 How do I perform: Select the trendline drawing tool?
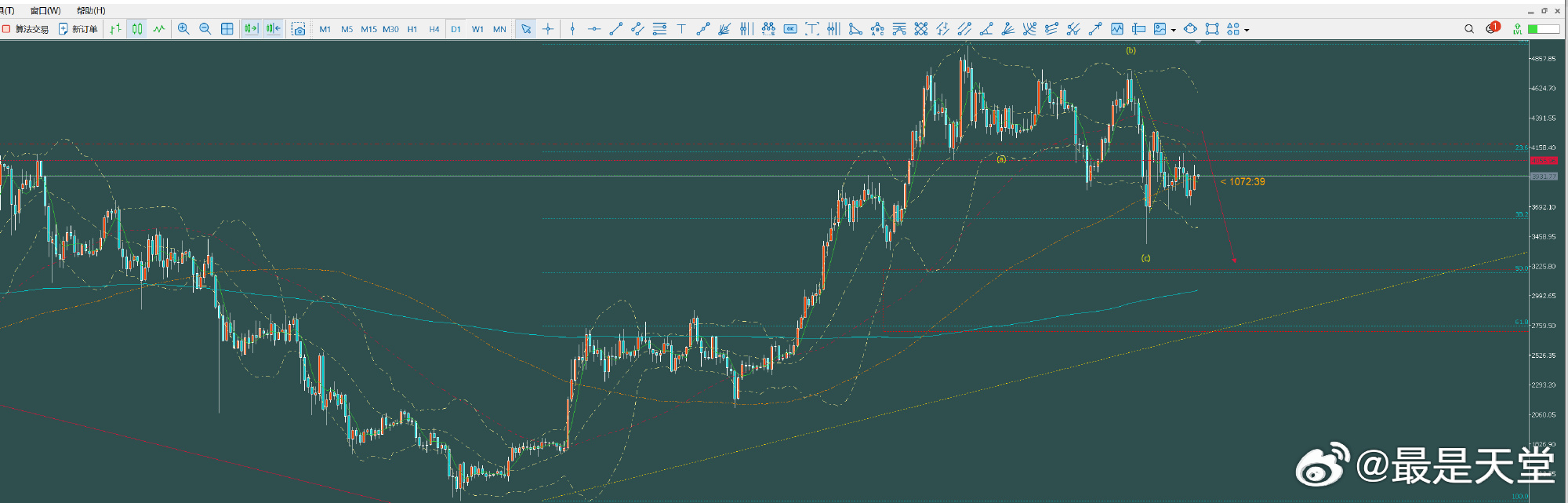616,29
